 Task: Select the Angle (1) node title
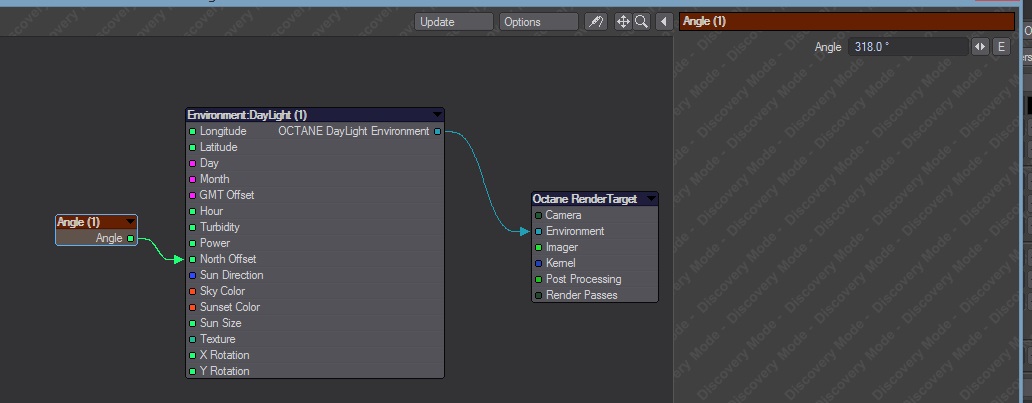click(x=78, y=222)
